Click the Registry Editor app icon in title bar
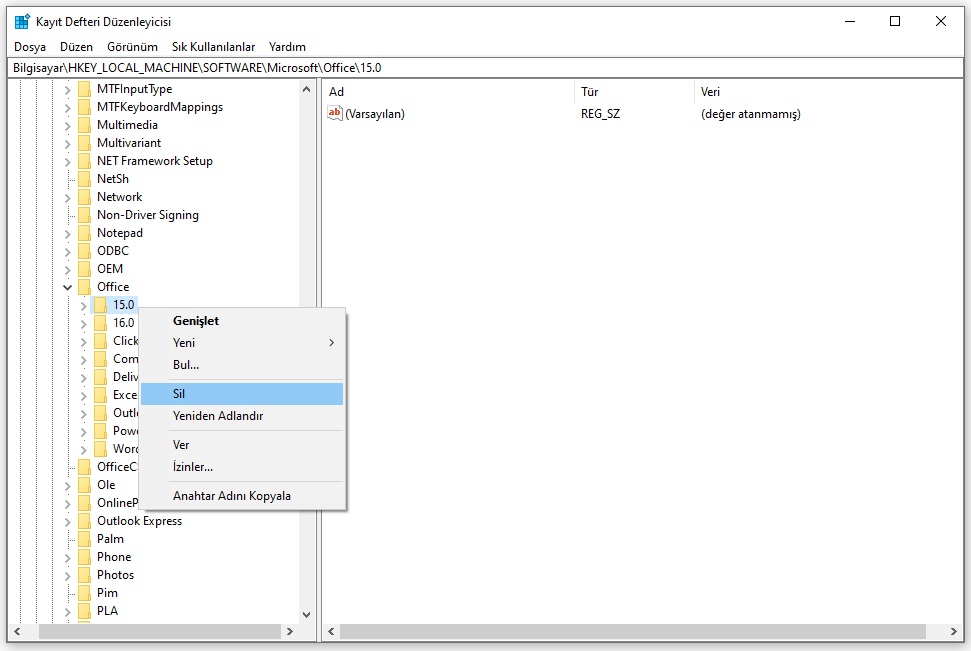 tap(22, 21)
